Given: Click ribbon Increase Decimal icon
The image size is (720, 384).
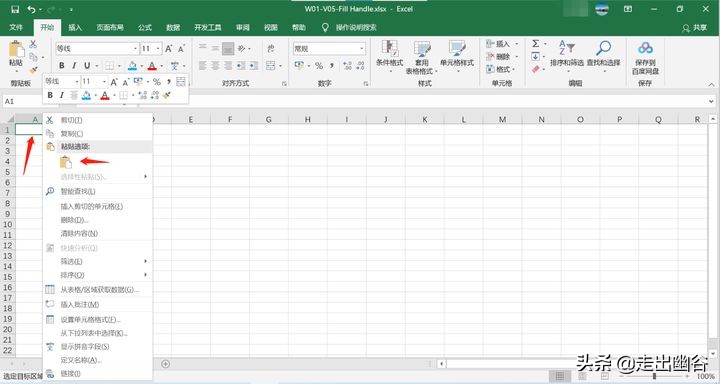Looking at the screenshot, I should click(347, 66).
